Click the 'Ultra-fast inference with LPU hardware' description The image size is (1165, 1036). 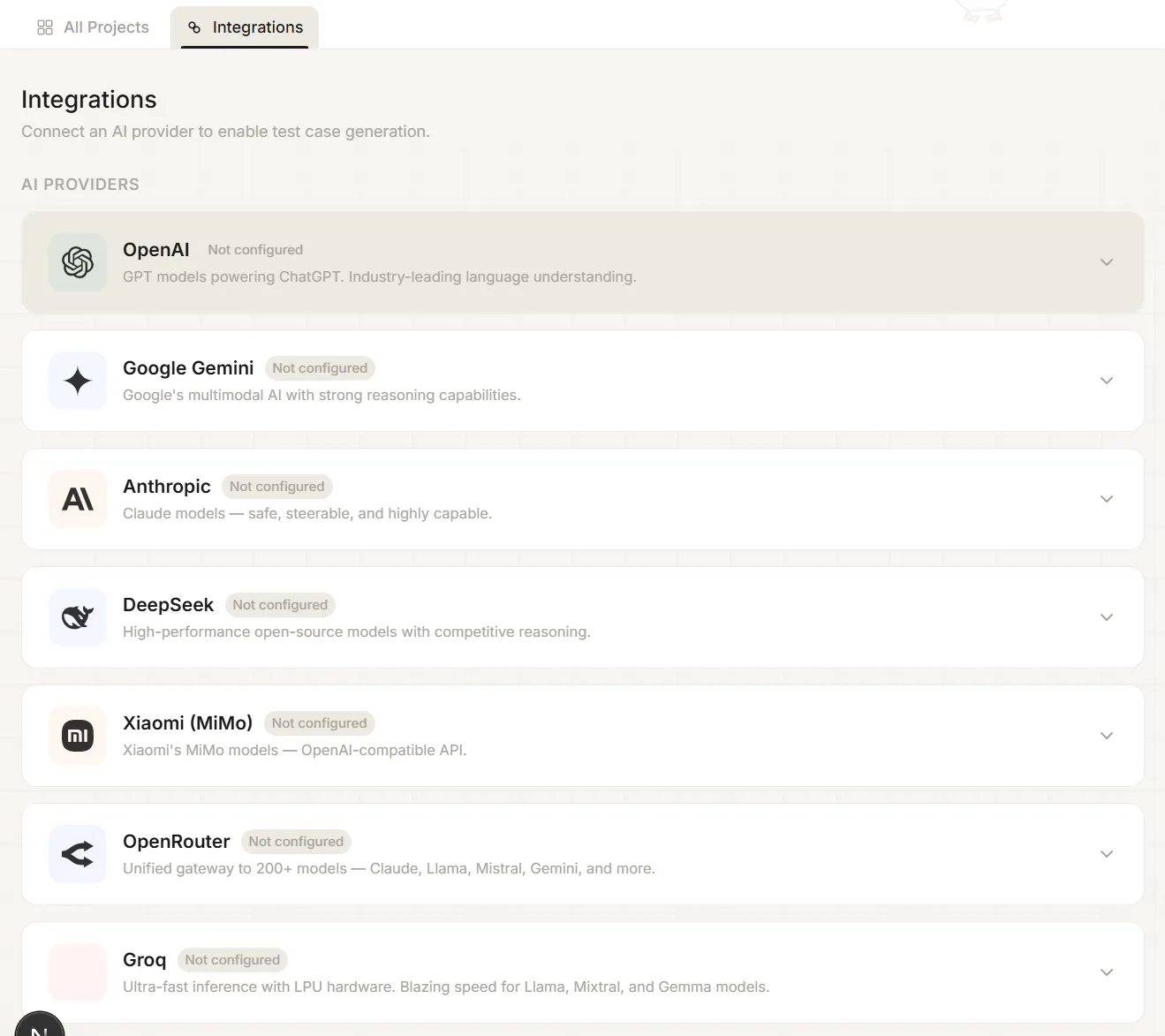(446, 987)
